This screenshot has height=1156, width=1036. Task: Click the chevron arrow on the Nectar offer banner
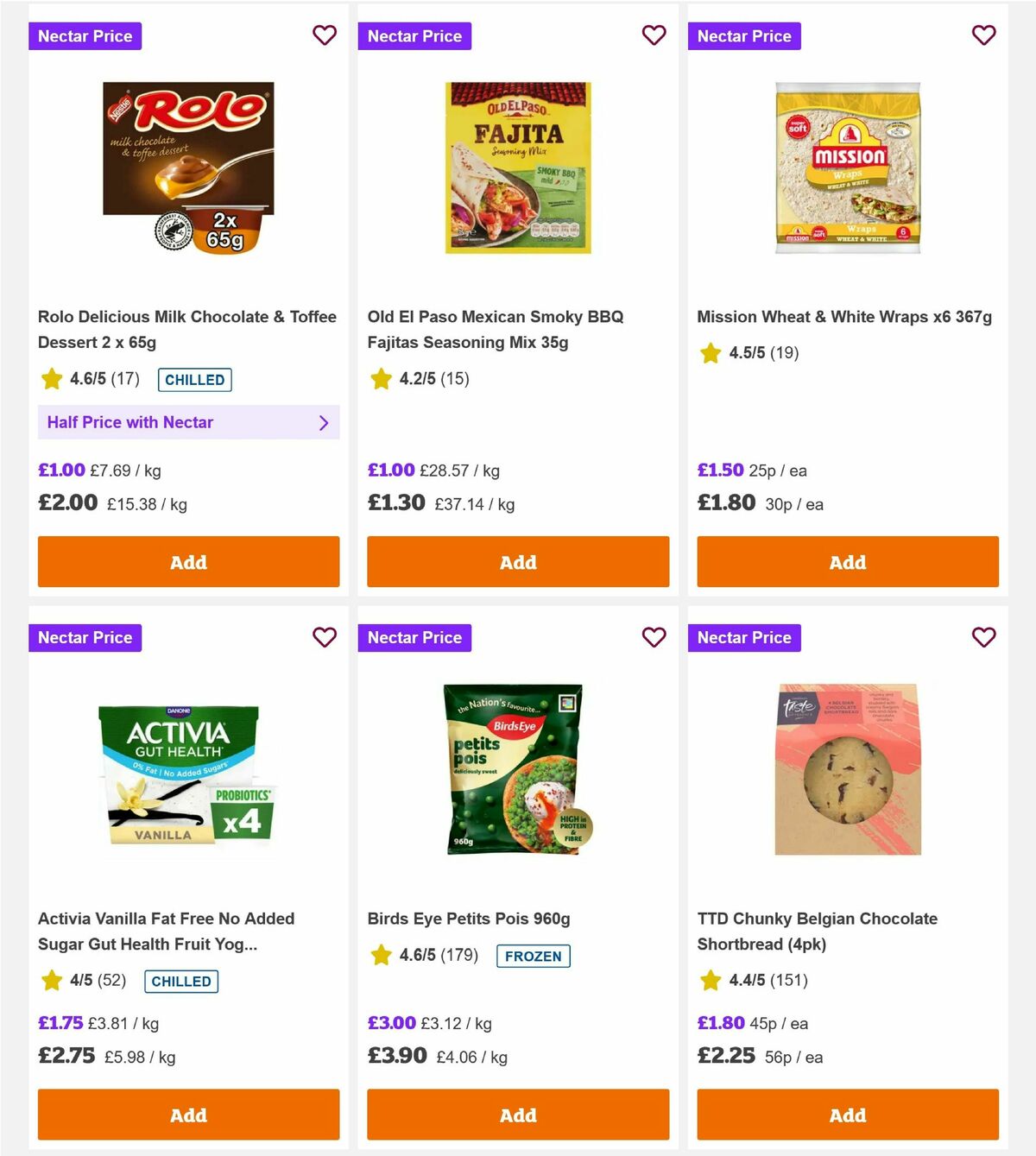click(325, 422)
